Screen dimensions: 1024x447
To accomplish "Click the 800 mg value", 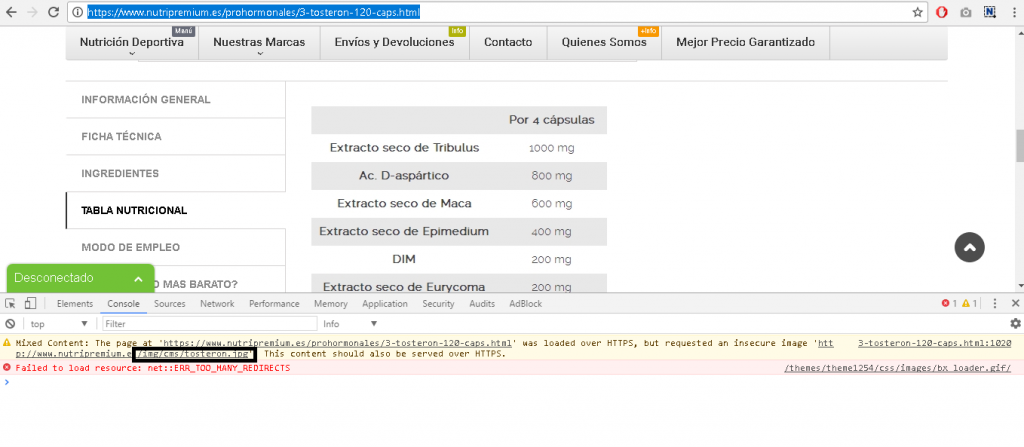I will [552, 176].
